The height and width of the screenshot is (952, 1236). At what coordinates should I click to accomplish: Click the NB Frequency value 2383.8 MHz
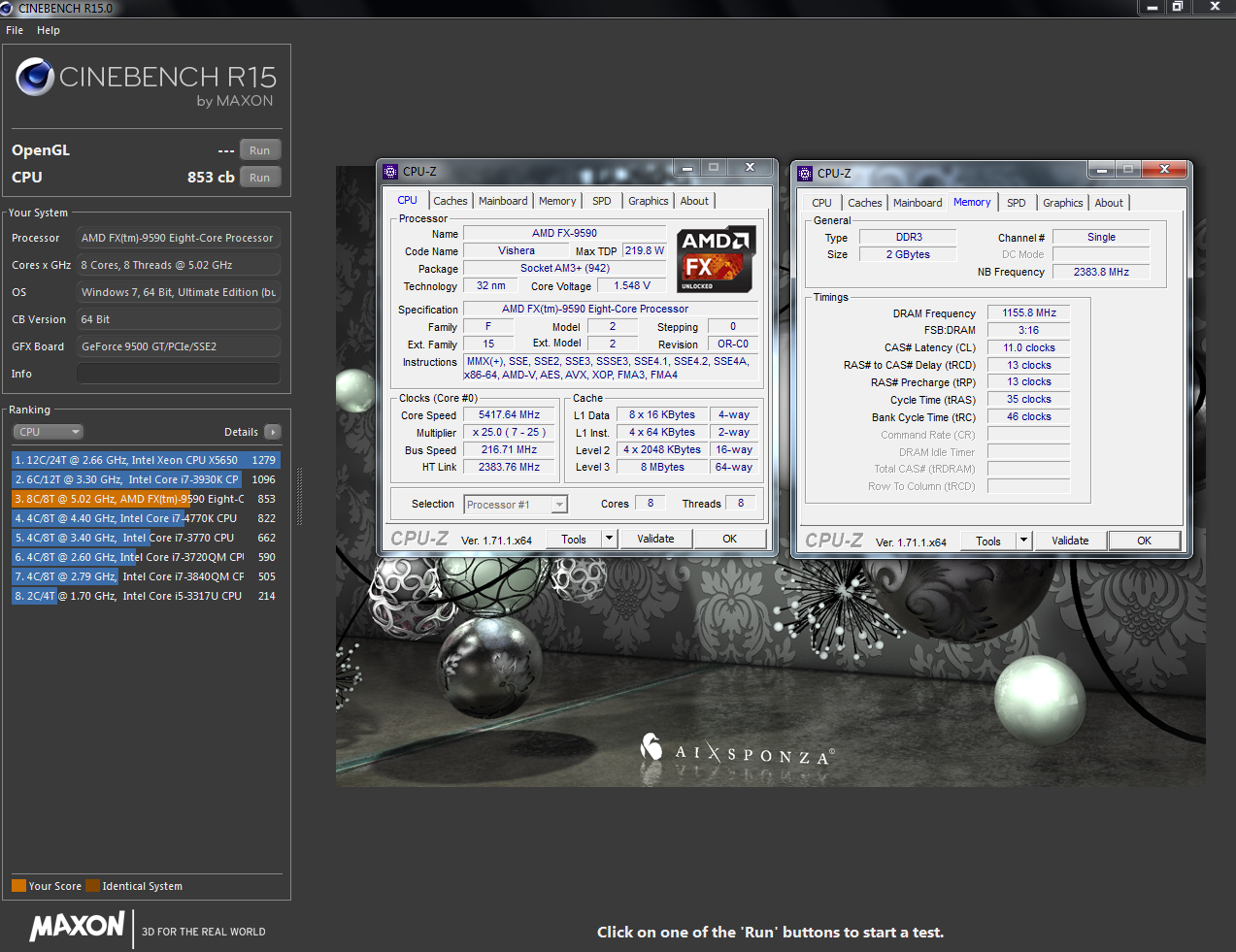[1101, 272]
